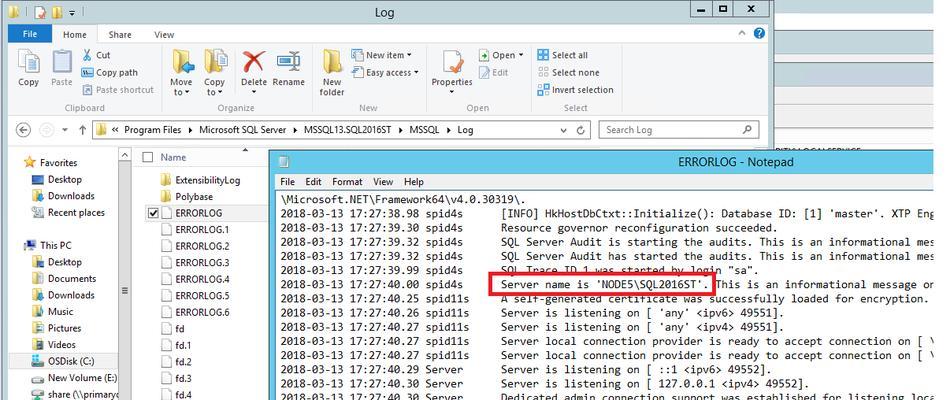Open the Delete dropdown arrow
950x400 pixels.
[x=254, y=93]
